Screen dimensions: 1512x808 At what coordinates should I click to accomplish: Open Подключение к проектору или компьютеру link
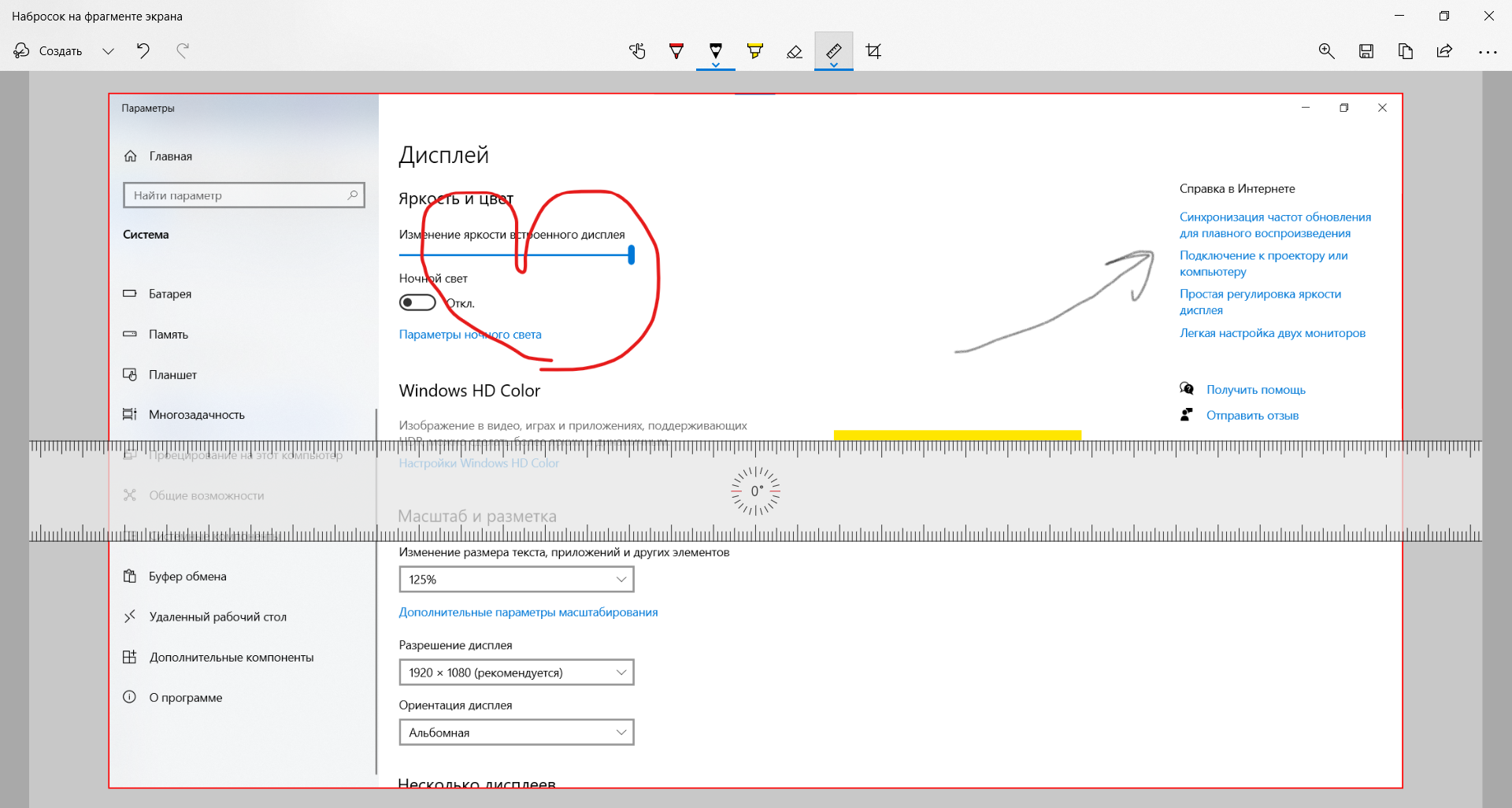pos(1263,263)
